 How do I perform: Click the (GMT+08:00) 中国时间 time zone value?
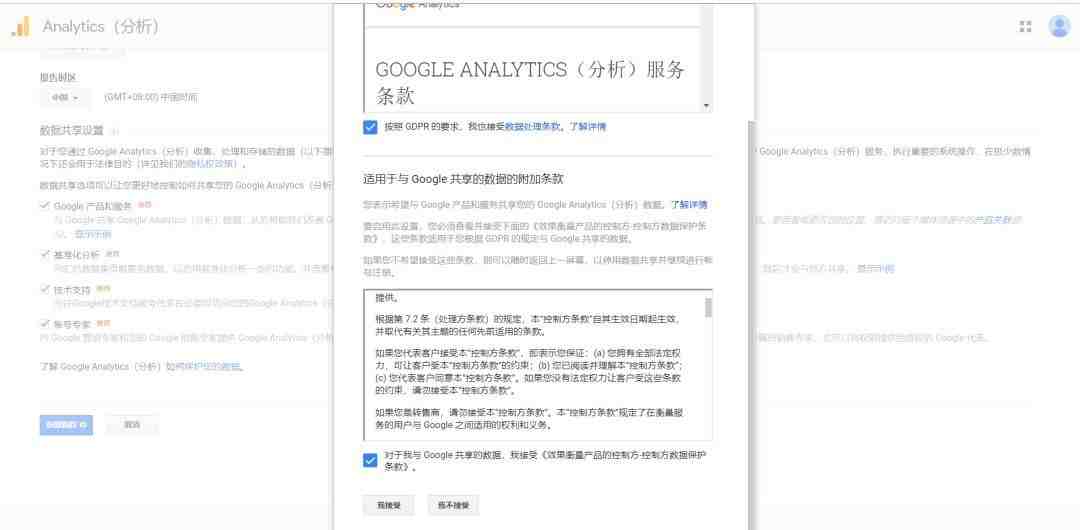(x=151, y=98)
